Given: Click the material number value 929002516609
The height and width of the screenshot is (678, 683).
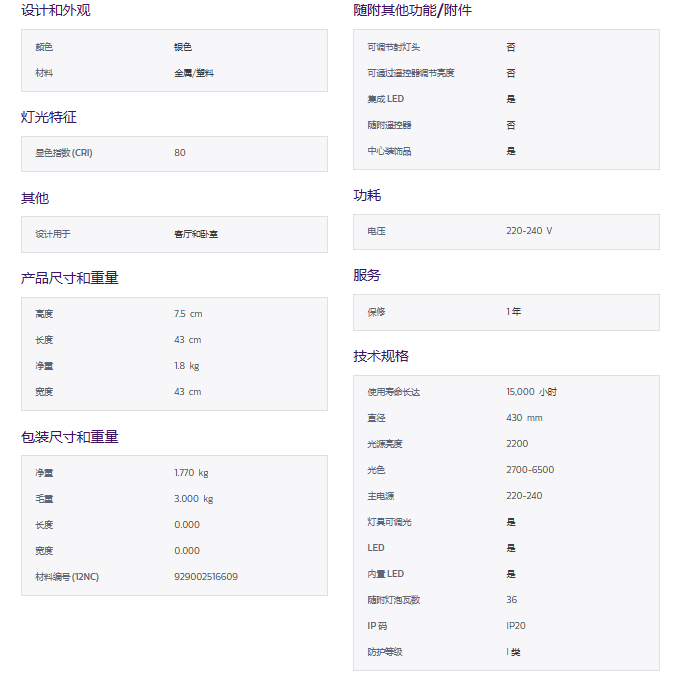Looking at the screenshot, I should 206,577.
